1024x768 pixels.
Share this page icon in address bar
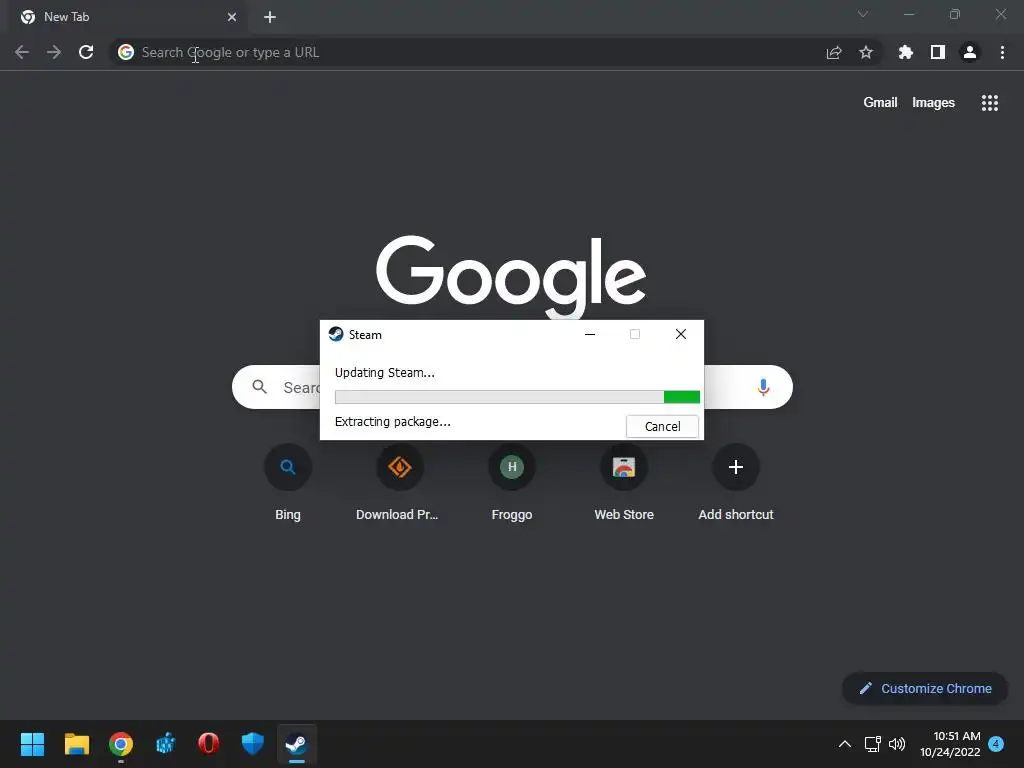[x=834, y=52]
